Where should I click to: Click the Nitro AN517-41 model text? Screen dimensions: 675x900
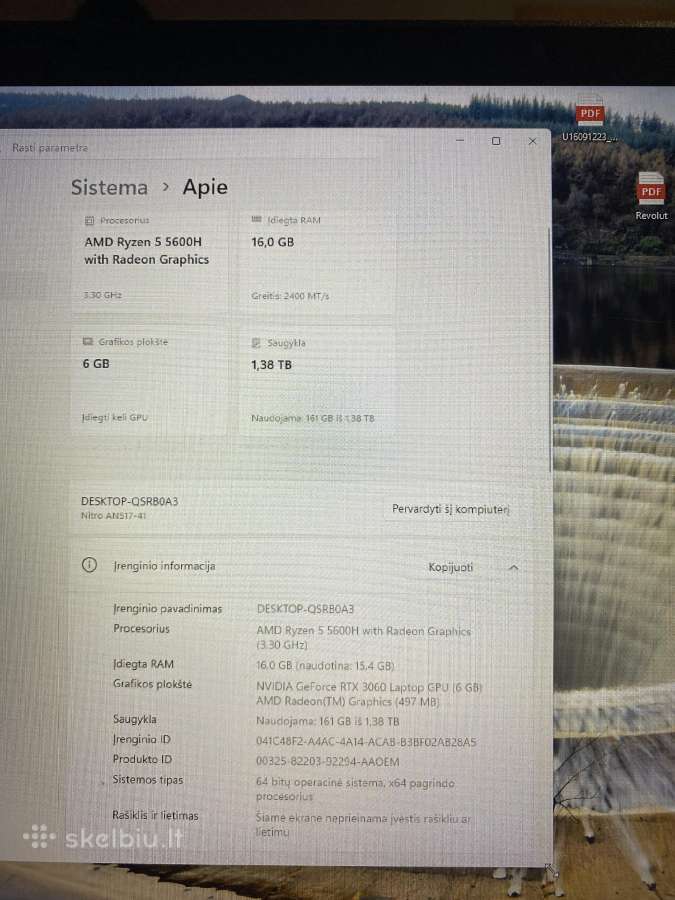tap(114, 515)
